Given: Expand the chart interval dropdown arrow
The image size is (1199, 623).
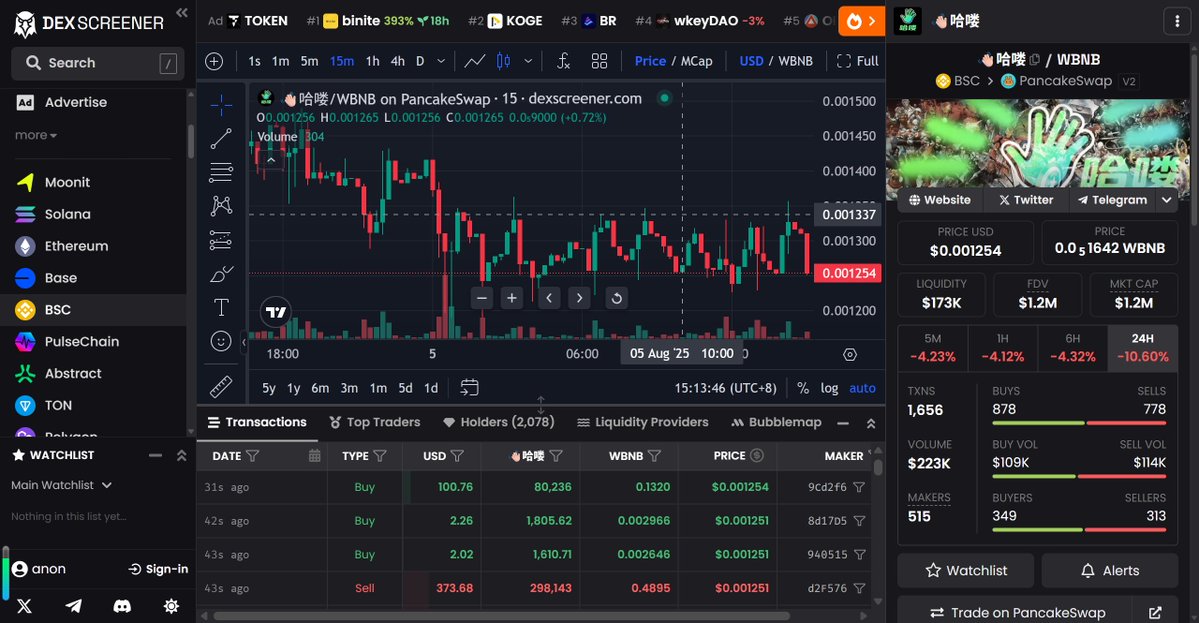Looking at the screenshot, I should 441,61.
